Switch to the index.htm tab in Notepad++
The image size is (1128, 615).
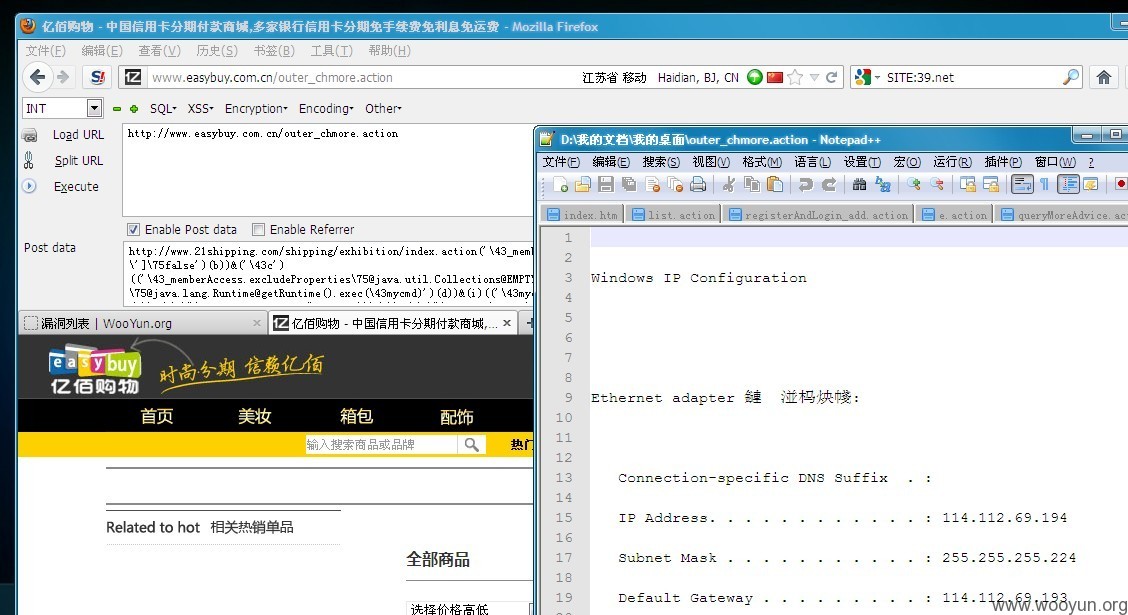[583, 214]
